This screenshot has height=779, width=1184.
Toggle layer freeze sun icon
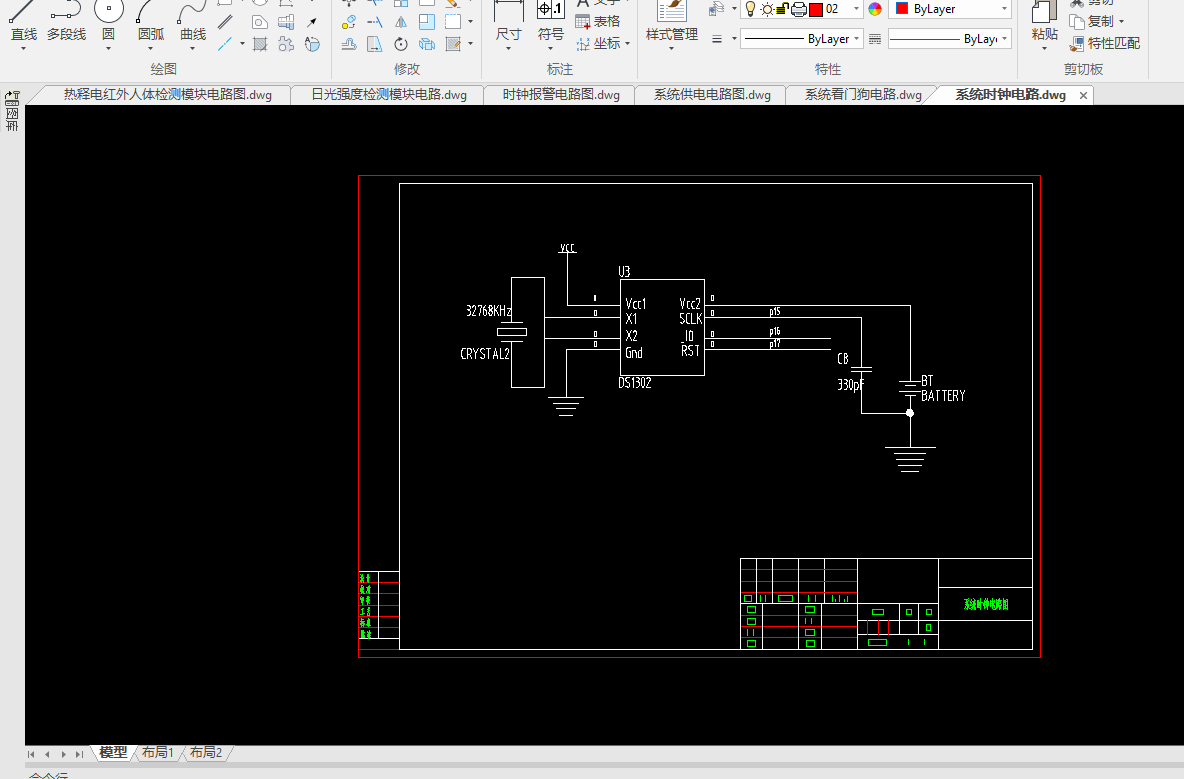[x=767, y=9]
